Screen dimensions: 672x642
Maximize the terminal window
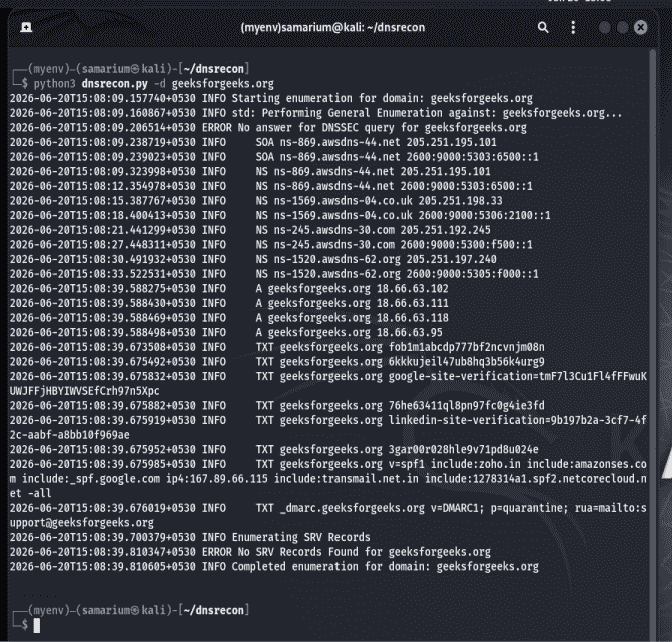coord(623,27)
